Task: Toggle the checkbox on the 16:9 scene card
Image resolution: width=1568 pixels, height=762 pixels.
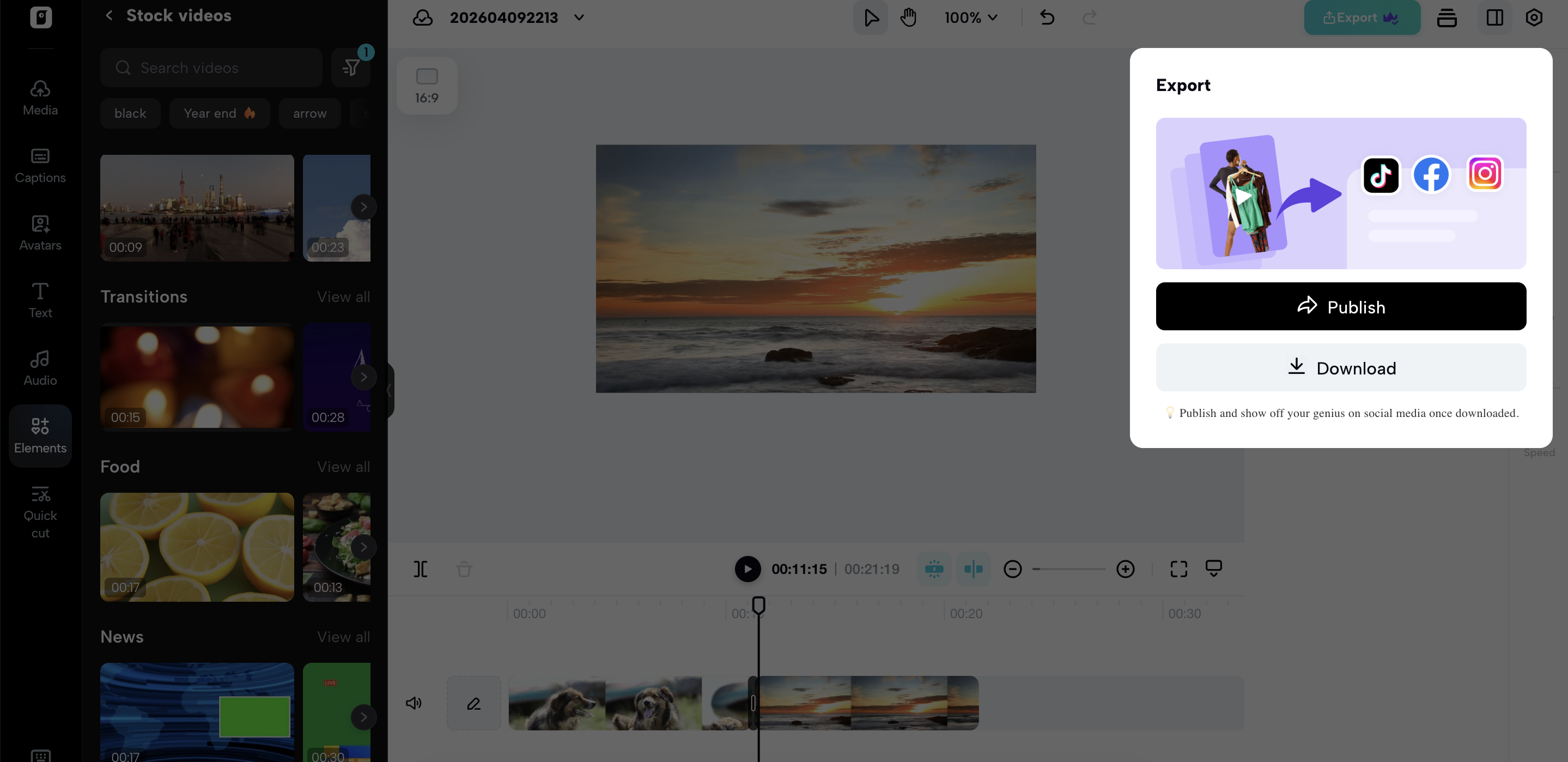Action: pos(427,76)
